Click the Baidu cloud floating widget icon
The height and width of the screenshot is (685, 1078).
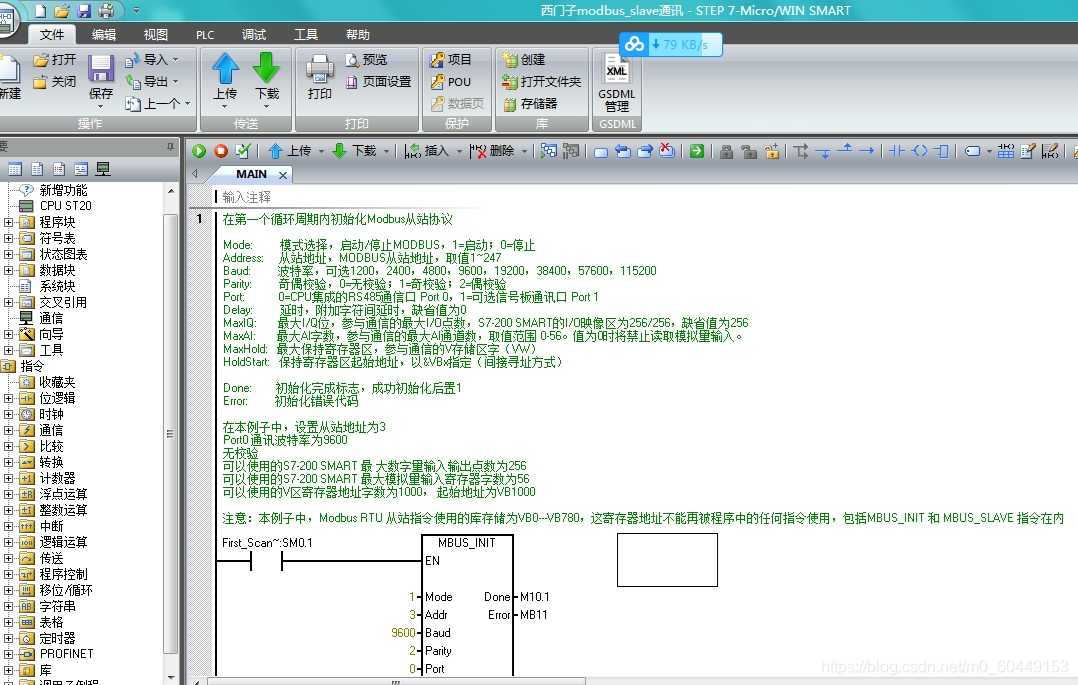point(634,45)
